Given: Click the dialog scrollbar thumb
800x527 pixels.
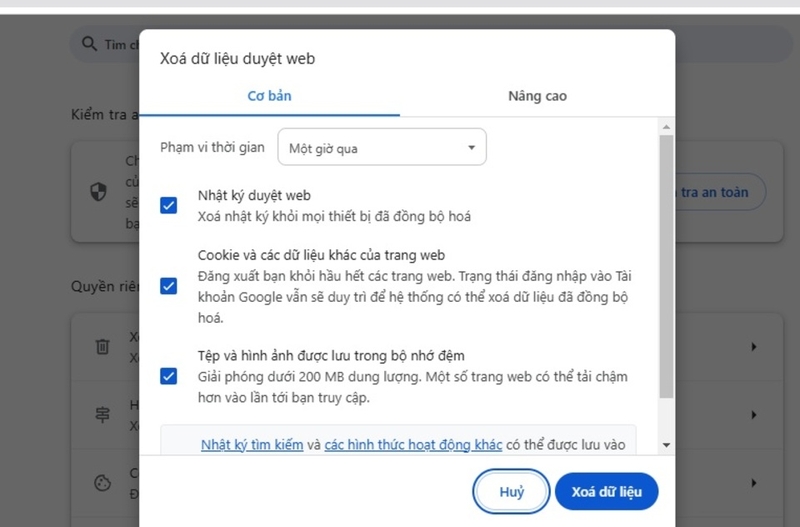Looking at the screenshot, I should coord(666,267).
